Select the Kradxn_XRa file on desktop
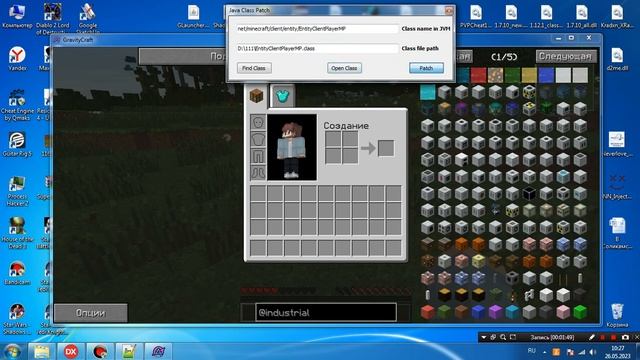Viewport: 640px width, 360px height. 617,16
